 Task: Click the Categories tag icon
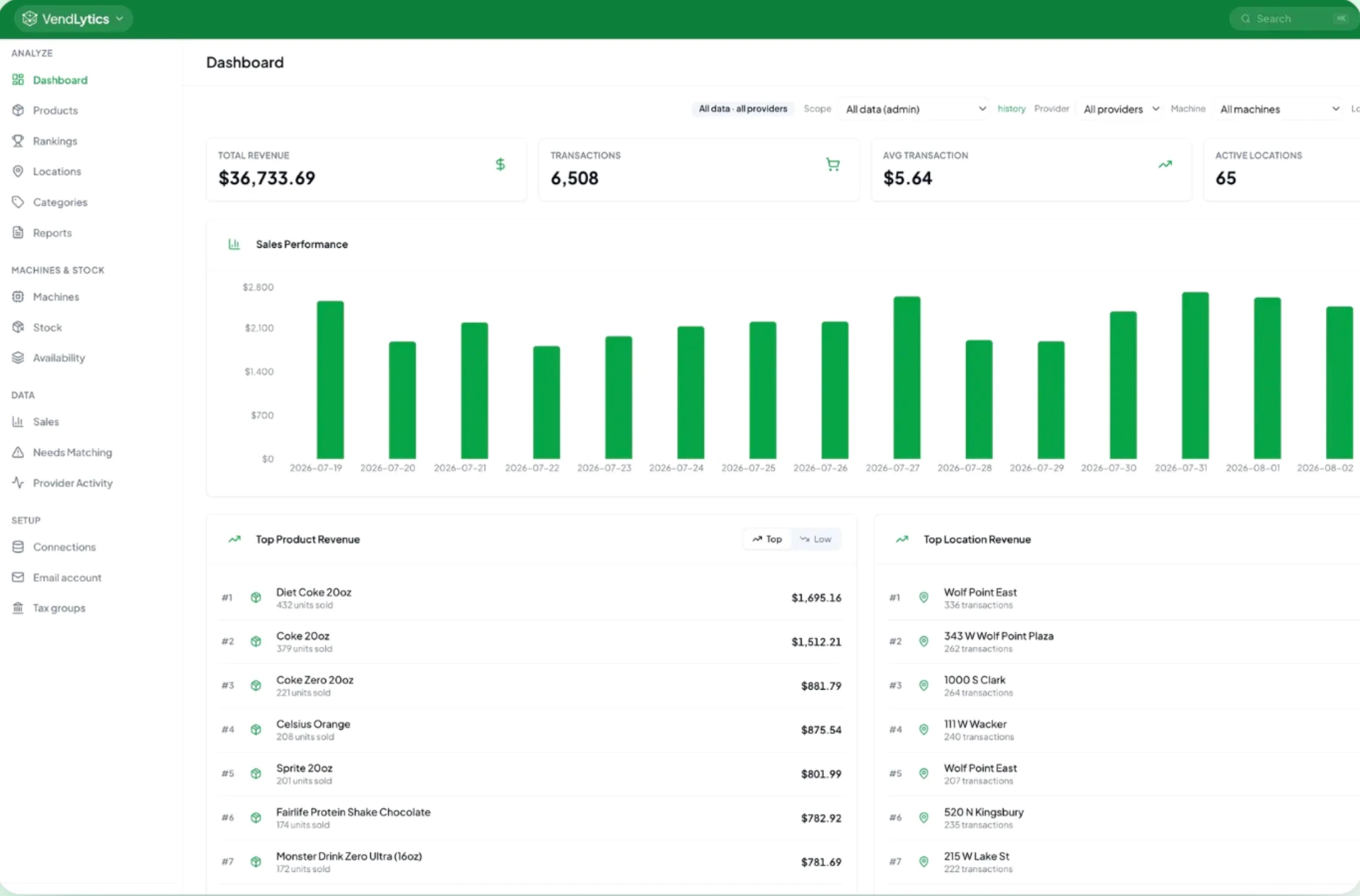coord(18,202)
